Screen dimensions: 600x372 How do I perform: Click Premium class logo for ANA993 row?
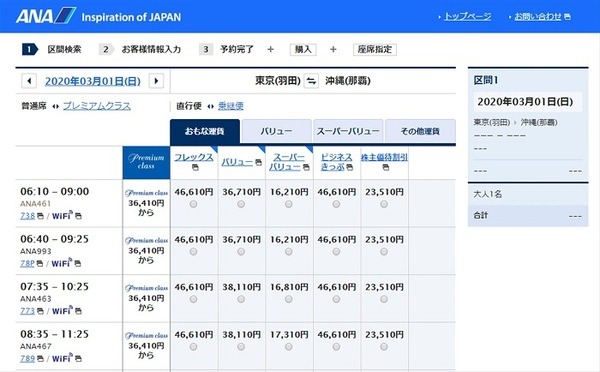146,240
